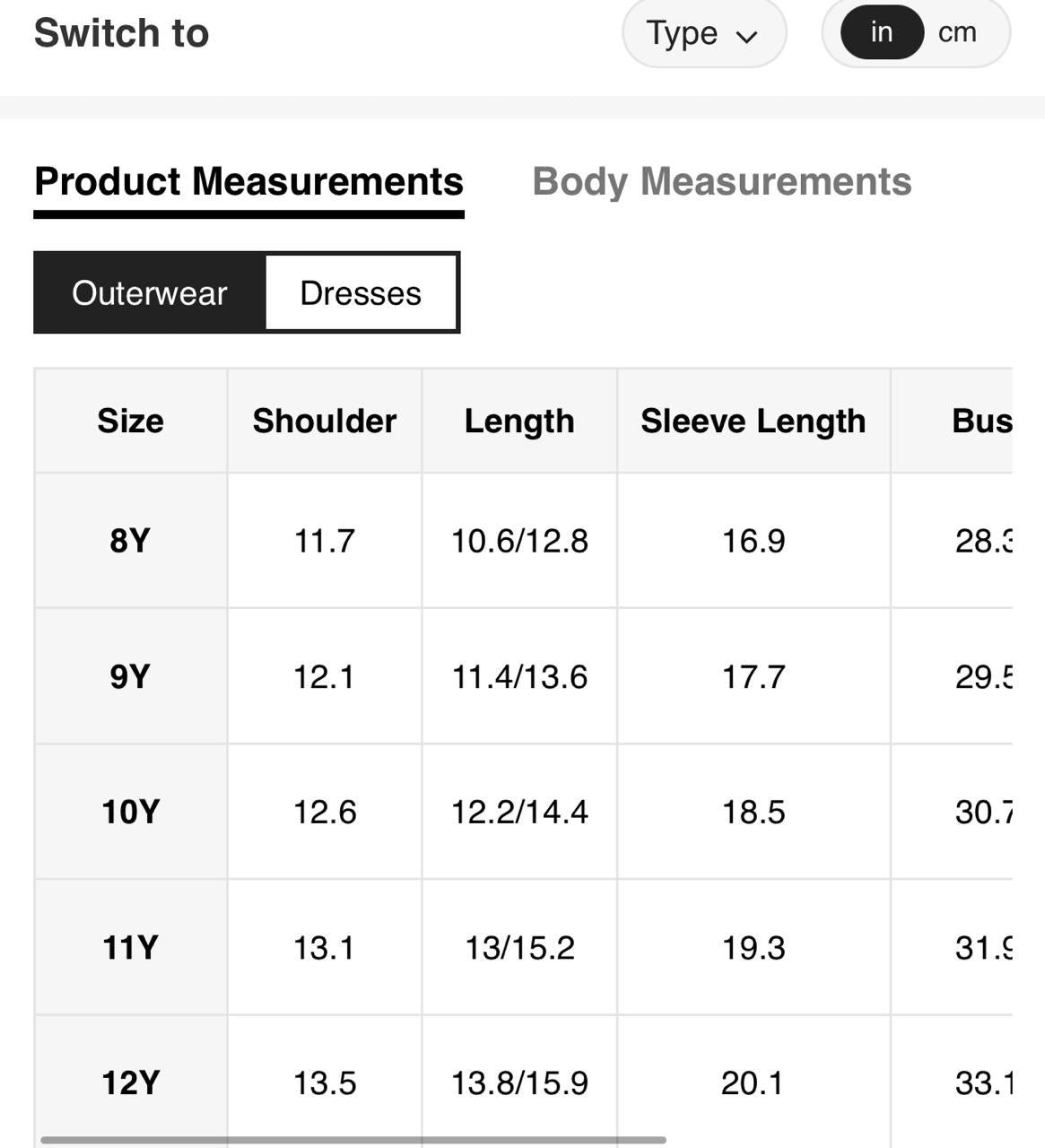Click the Shoulder column header

(324, 421)
